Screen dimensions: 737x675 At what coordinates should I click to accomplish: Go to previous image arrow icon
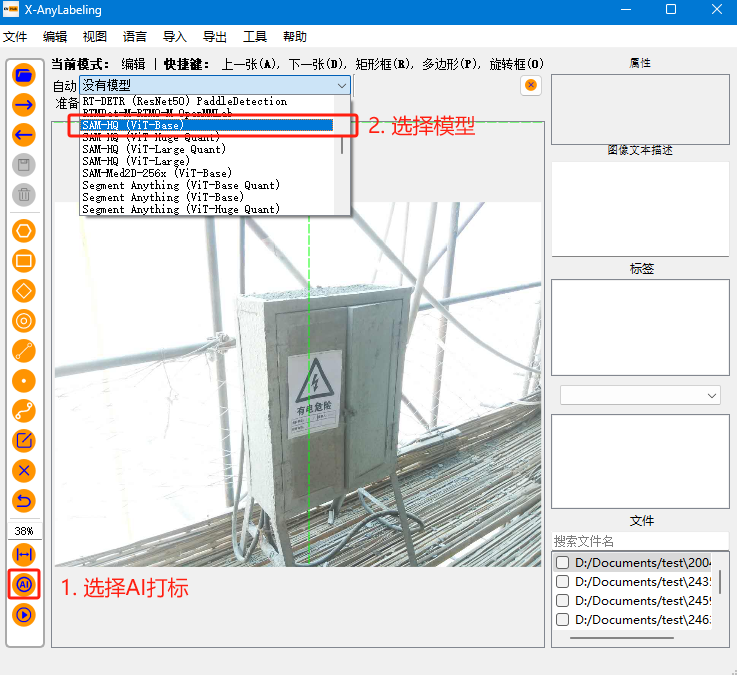point(24,135)
